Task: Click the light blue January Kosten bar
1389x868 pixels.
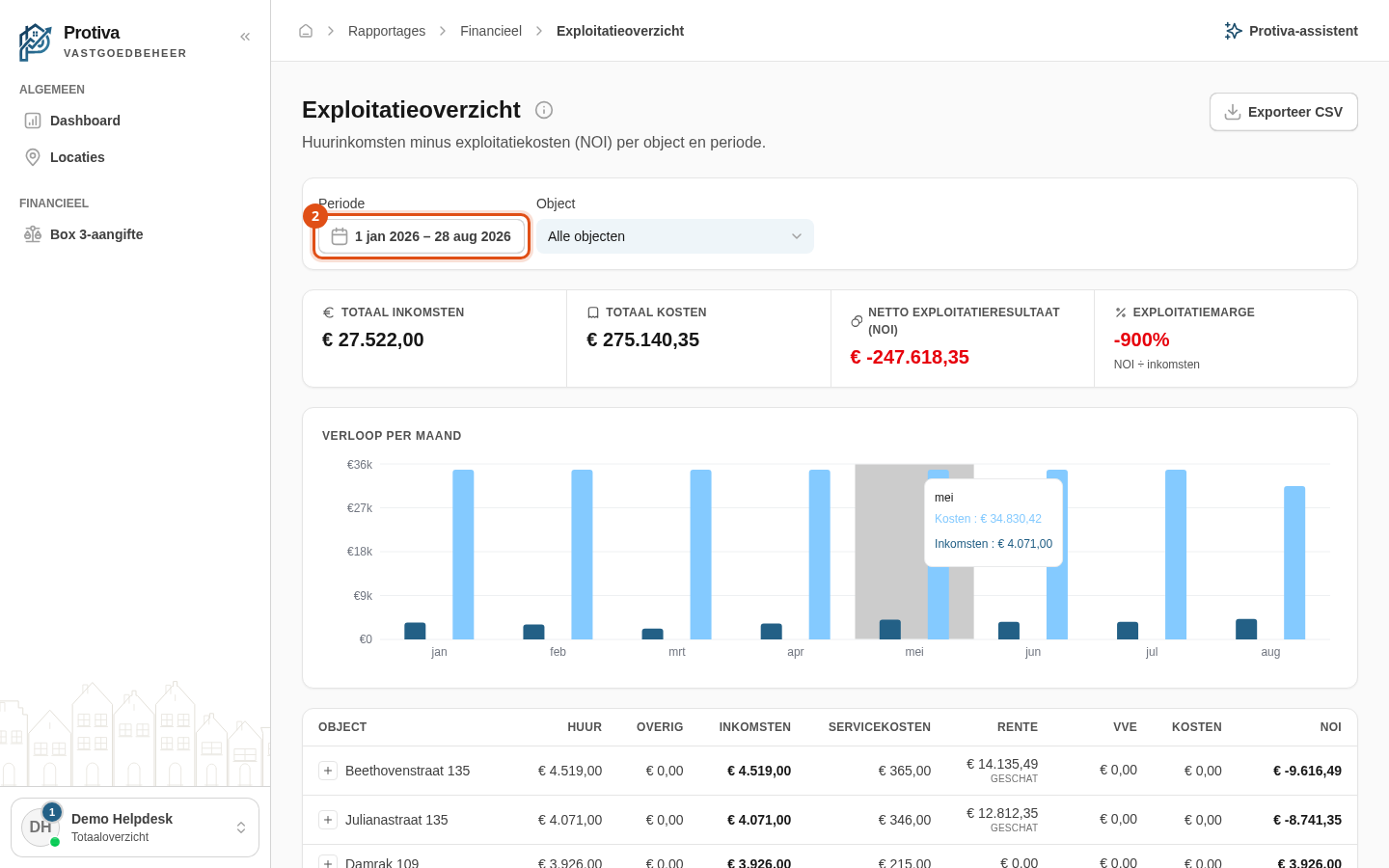Action: coord(463,555)
